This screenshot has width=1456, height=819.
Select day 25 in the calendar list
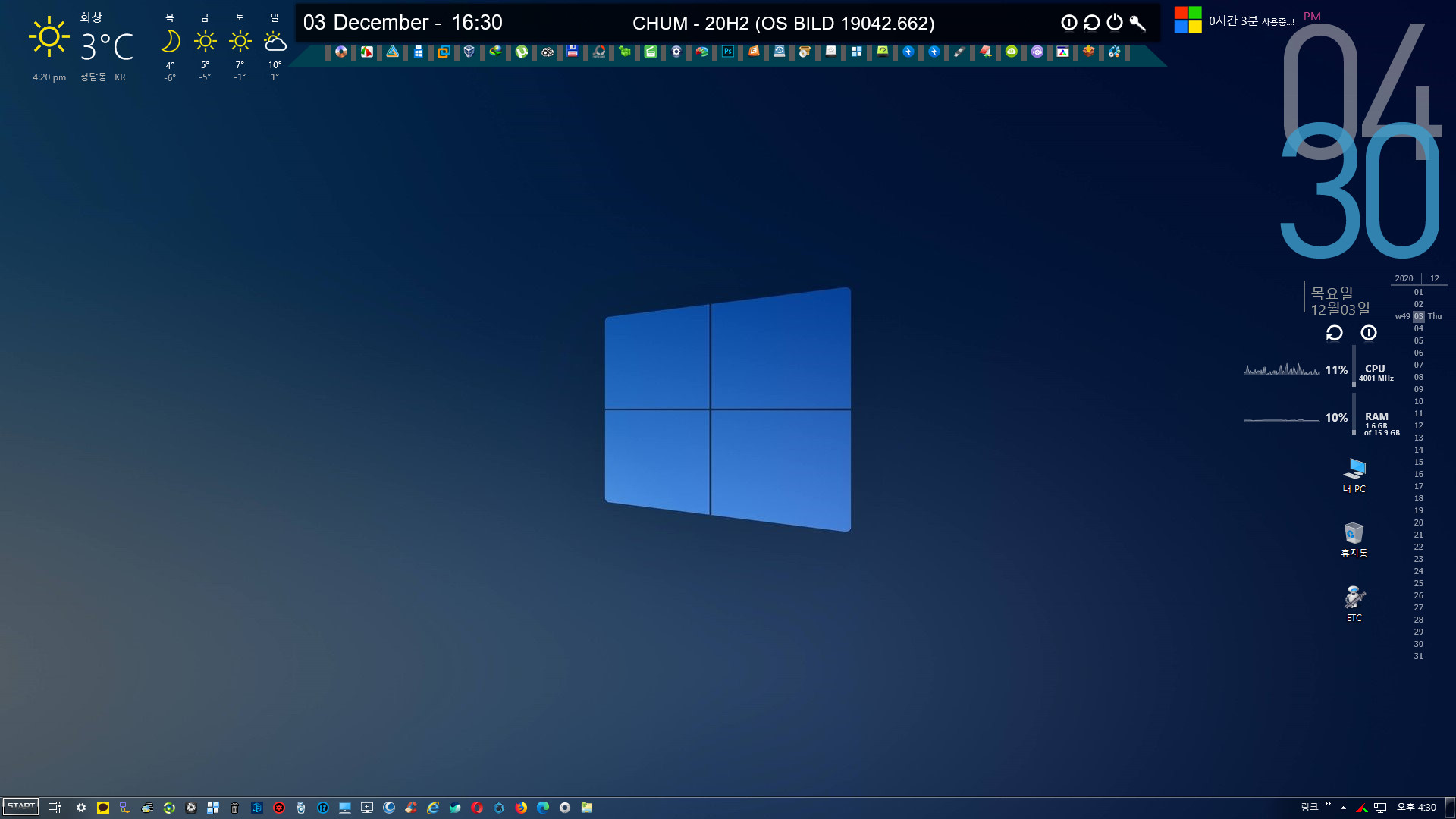(1419, 583)
